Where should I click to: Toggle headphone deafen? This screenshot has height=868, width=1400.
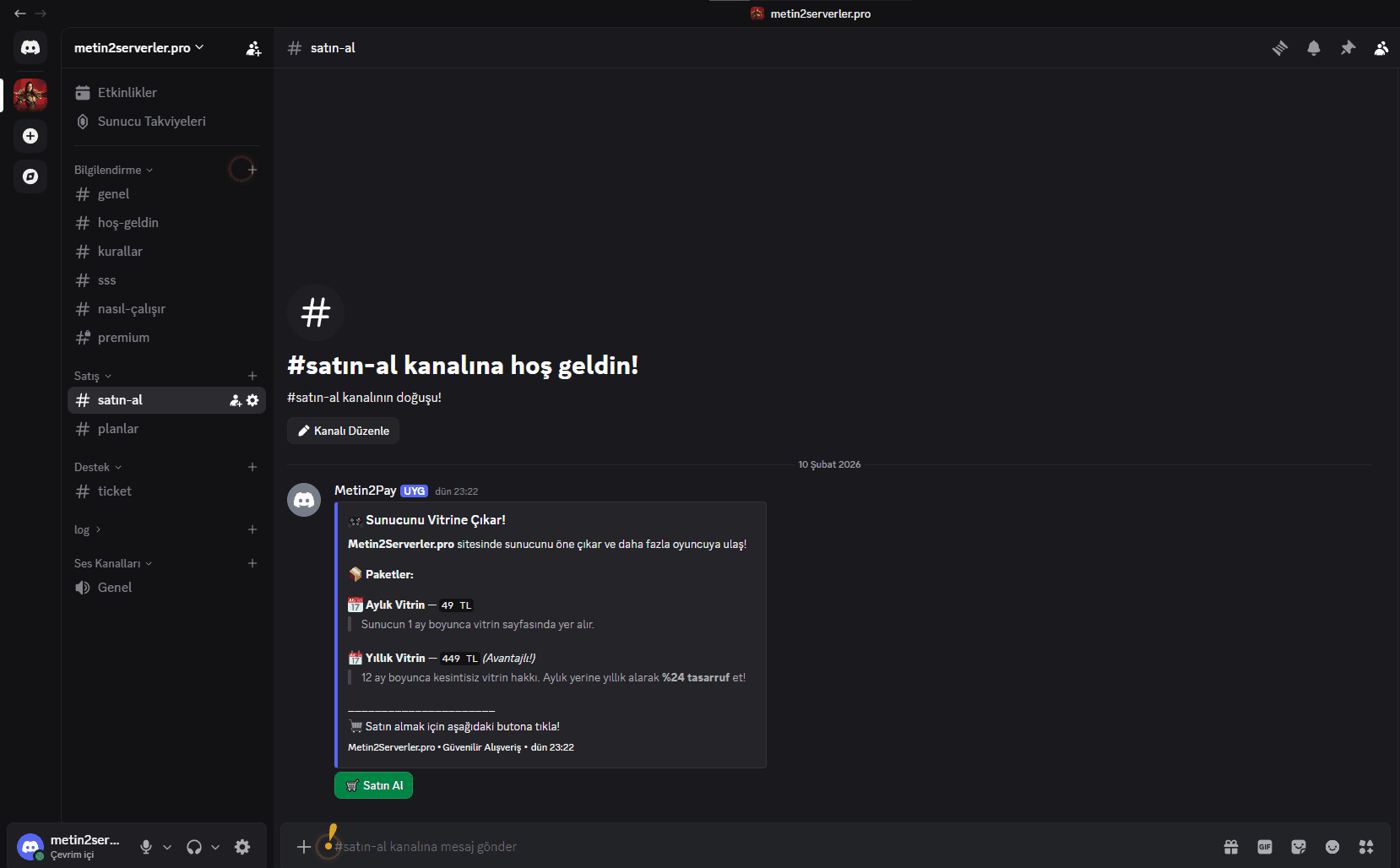click(x=194, y=847)
